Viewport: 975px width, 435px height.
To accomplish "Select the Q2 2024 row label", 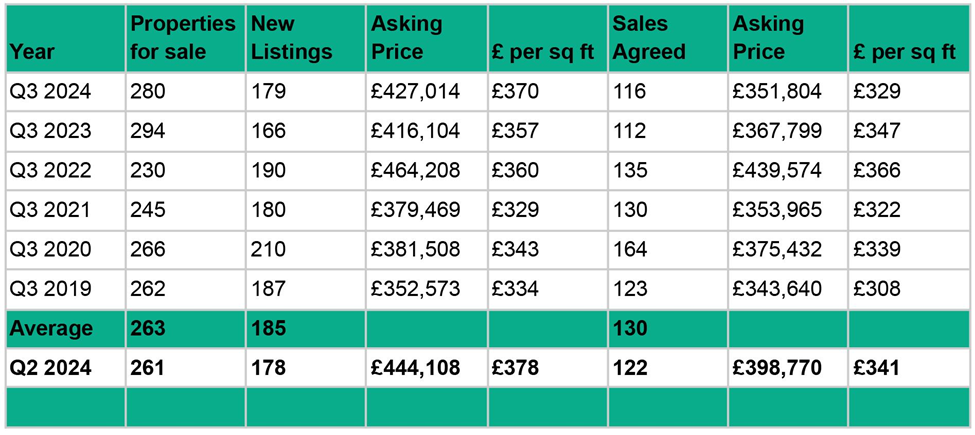I will pos(50,368).
